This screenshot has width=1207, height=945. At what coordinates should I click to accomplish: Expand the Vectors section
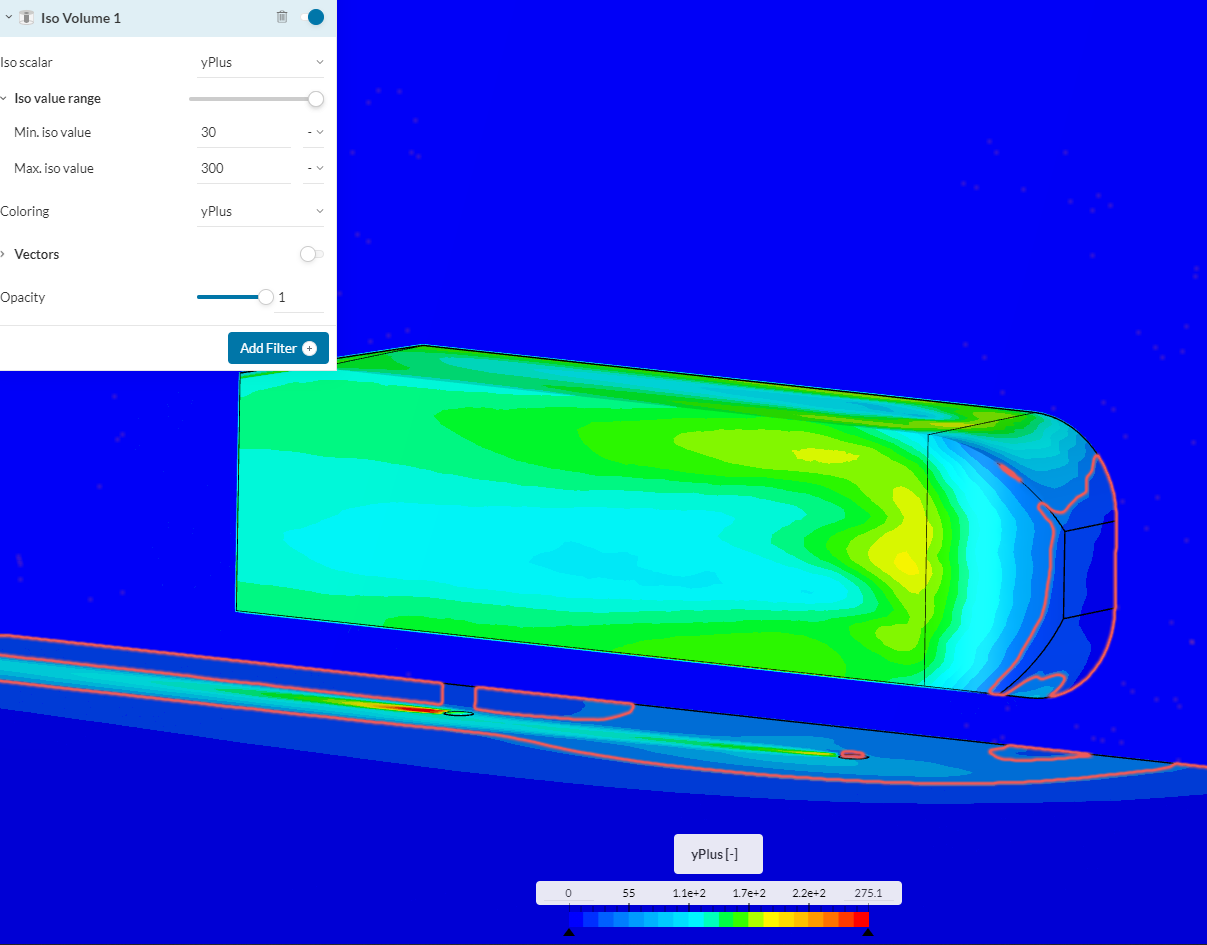click(4, 254)
